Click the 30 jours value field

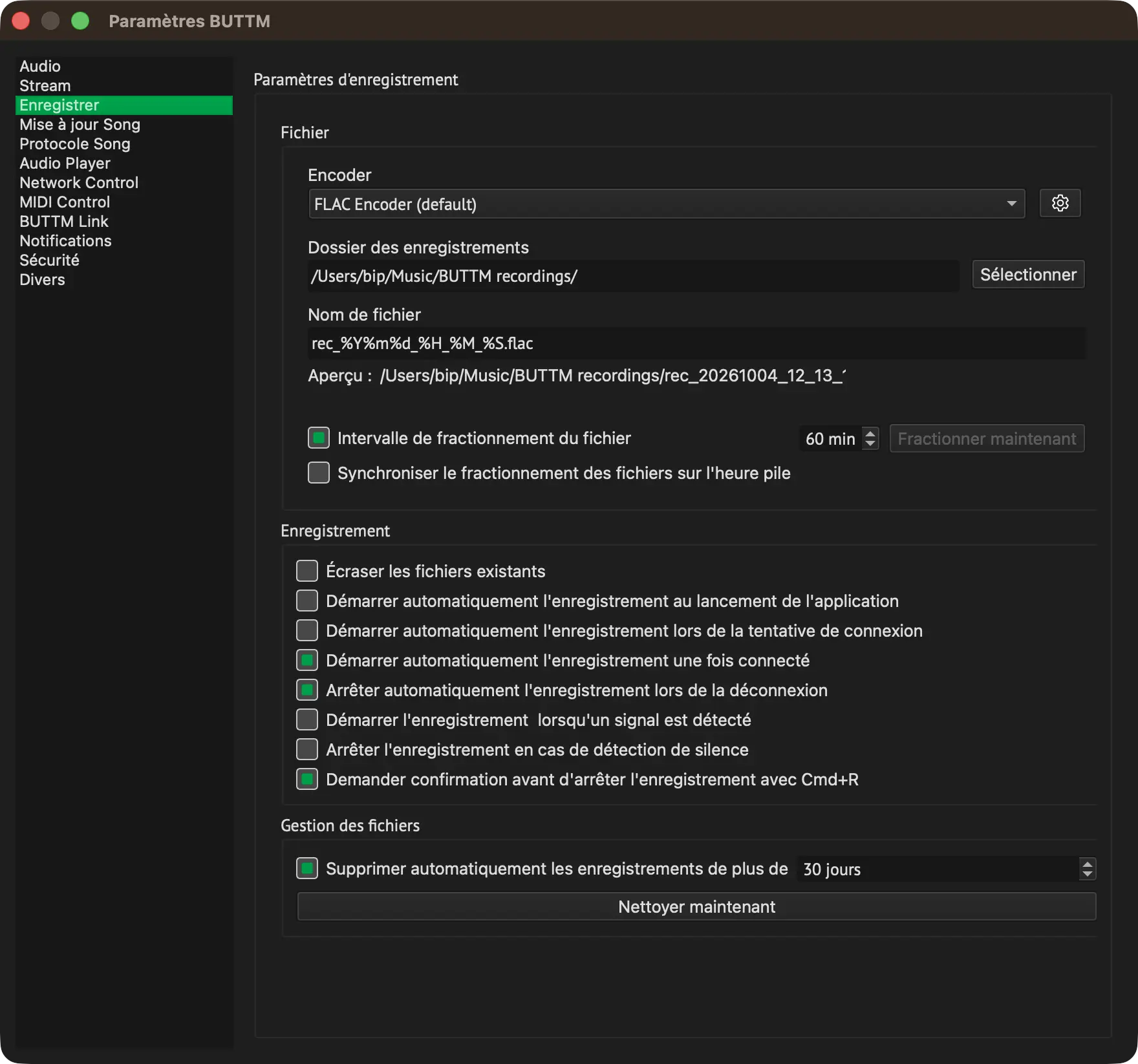point(938,869)
